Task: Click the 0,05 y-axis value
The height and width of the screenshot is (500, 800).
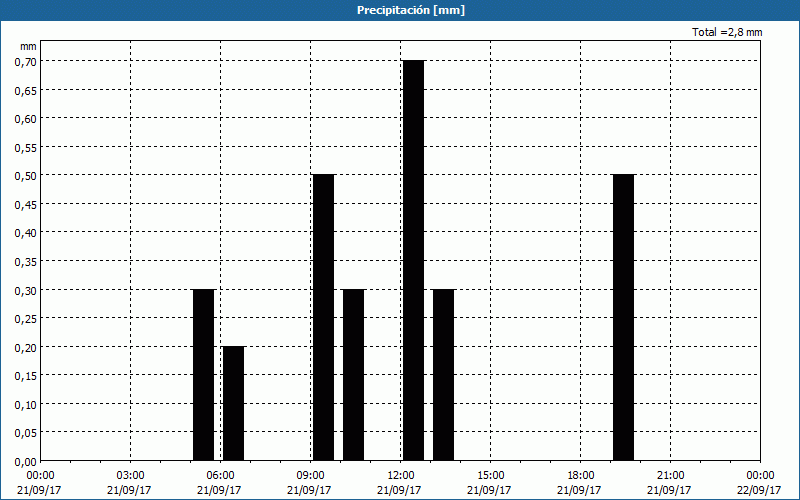Action: tap(26, 433)
